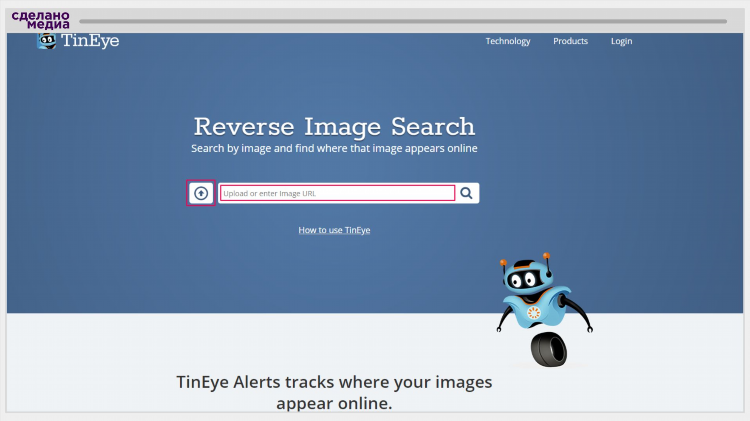Click the 'TinEye Alerts tracks where your images' text

[334, 382]
